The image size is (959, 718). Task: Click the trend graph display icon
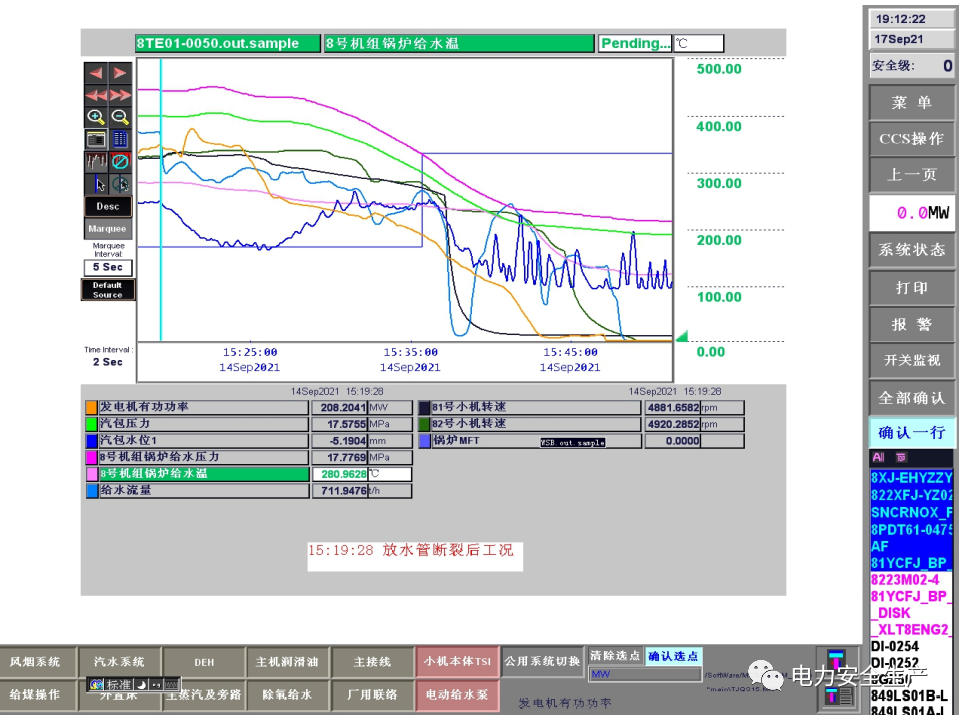pos(96,161)
